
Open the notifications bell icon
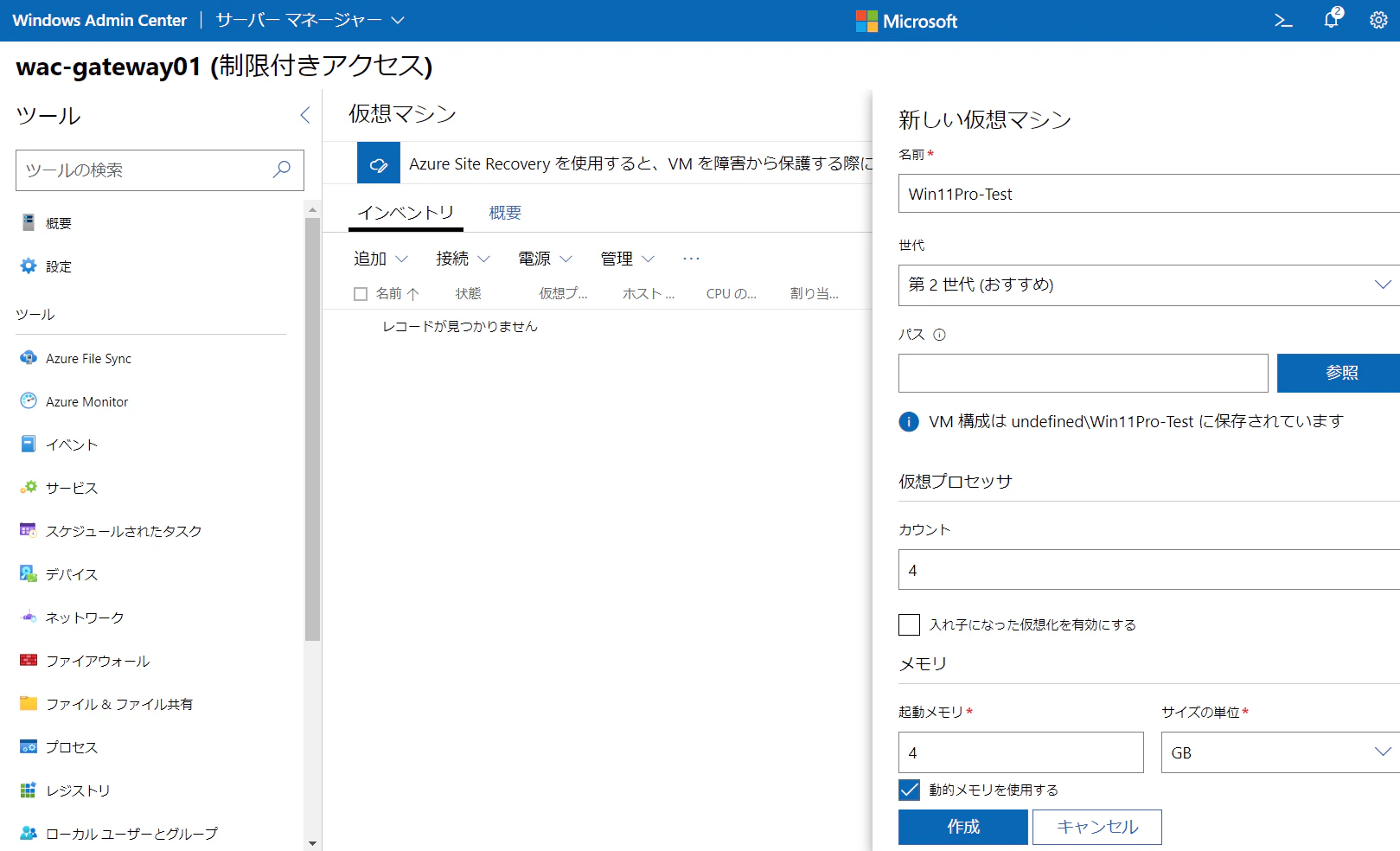coord(1332,19)
